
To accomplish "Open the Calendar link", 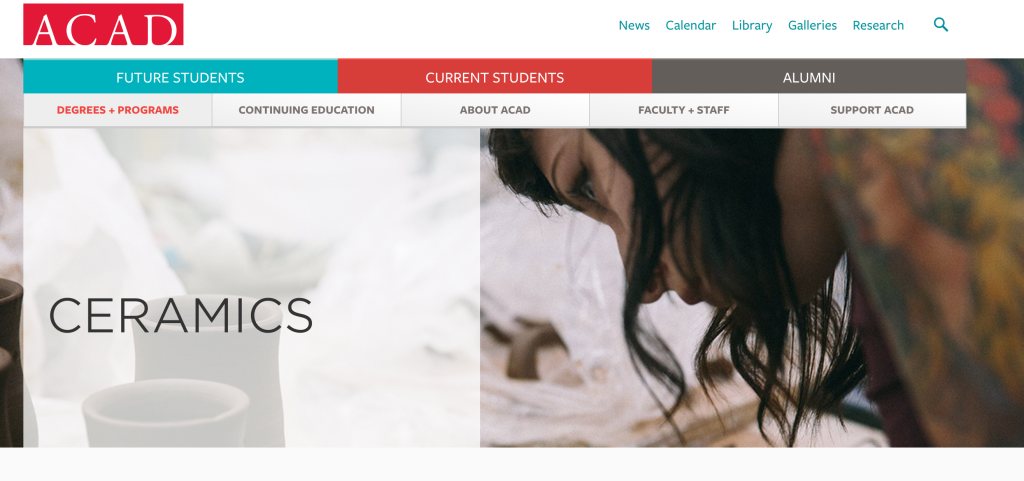I will point(690,25).
